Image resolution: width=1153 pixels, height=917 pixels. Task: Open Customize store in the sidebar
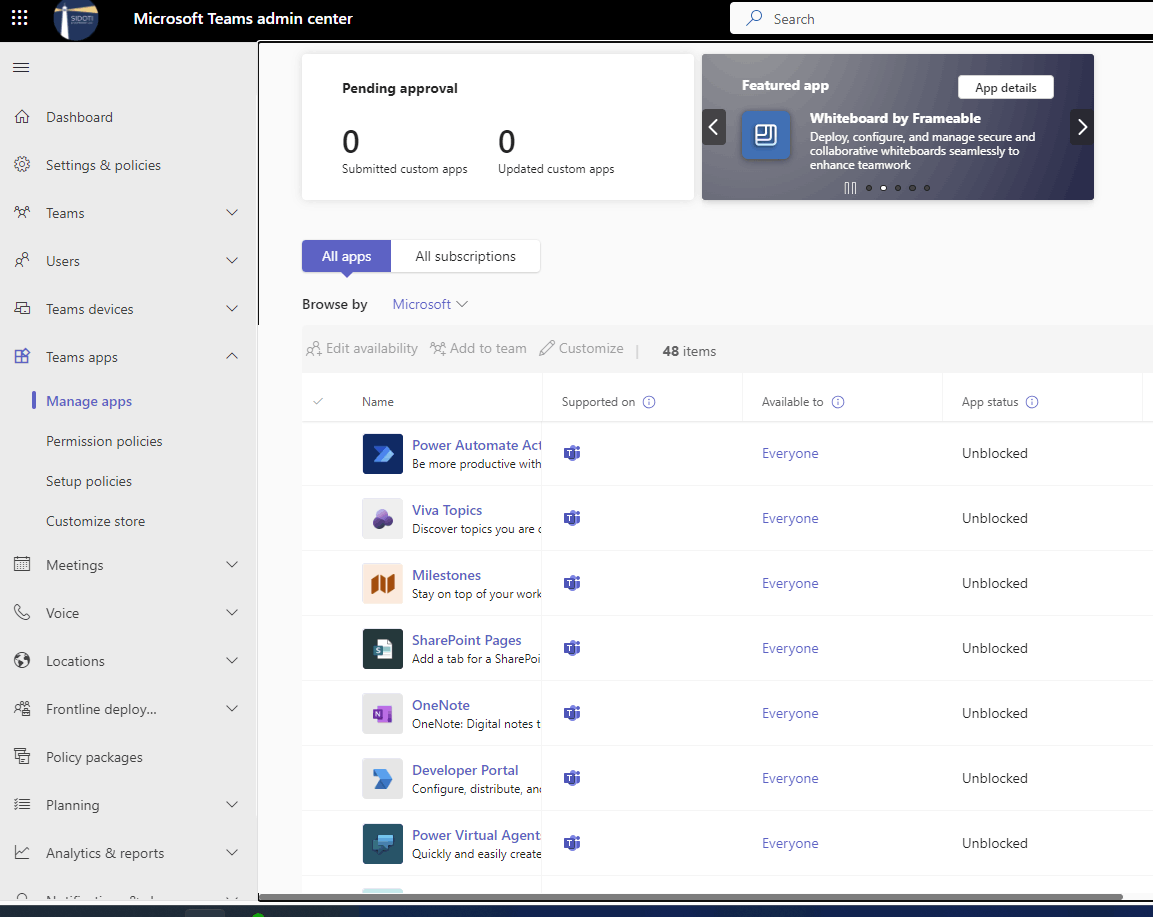click(96, 521)
